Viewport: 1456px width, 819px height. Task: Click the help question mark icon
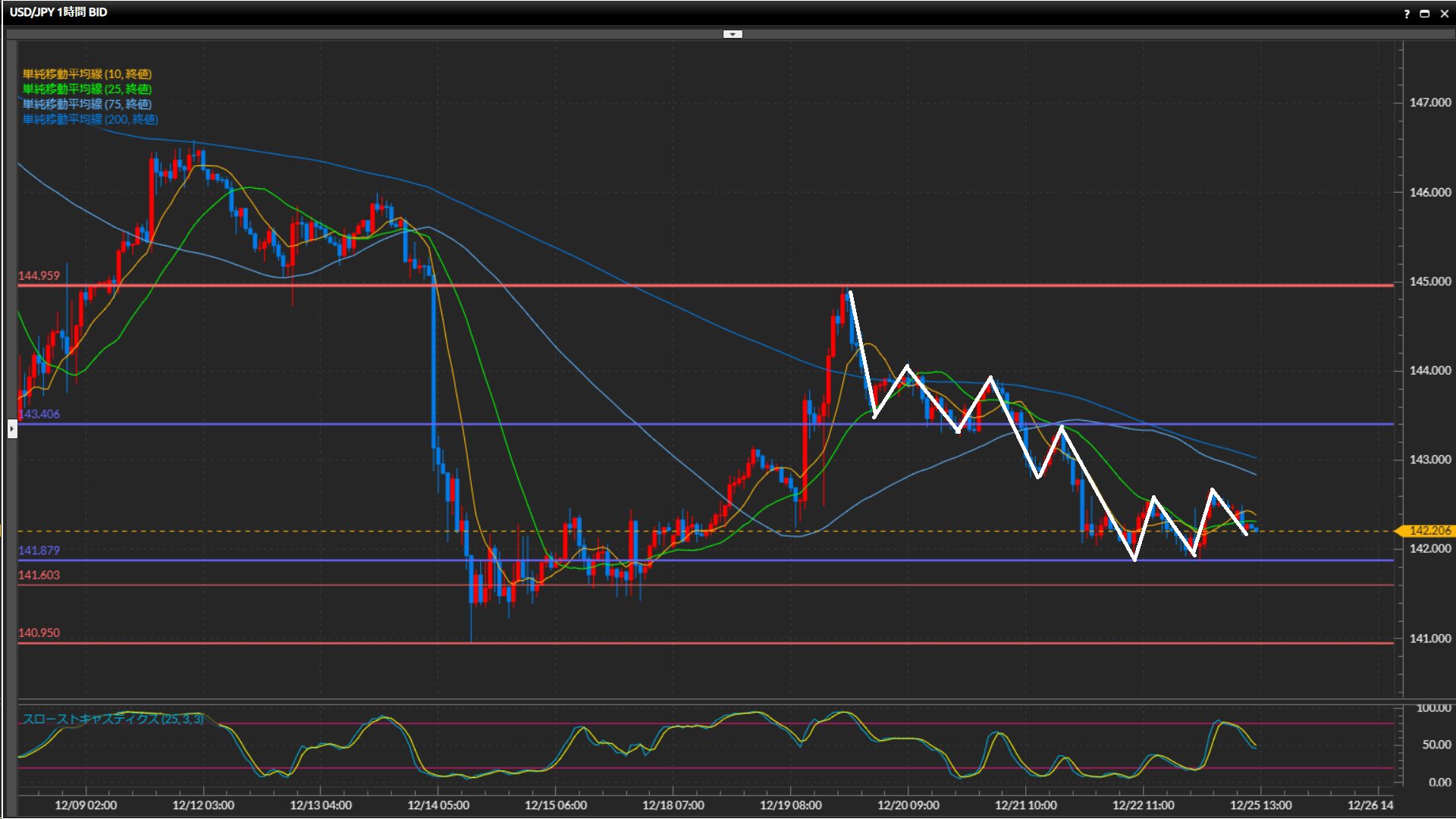pos(1407,14)
